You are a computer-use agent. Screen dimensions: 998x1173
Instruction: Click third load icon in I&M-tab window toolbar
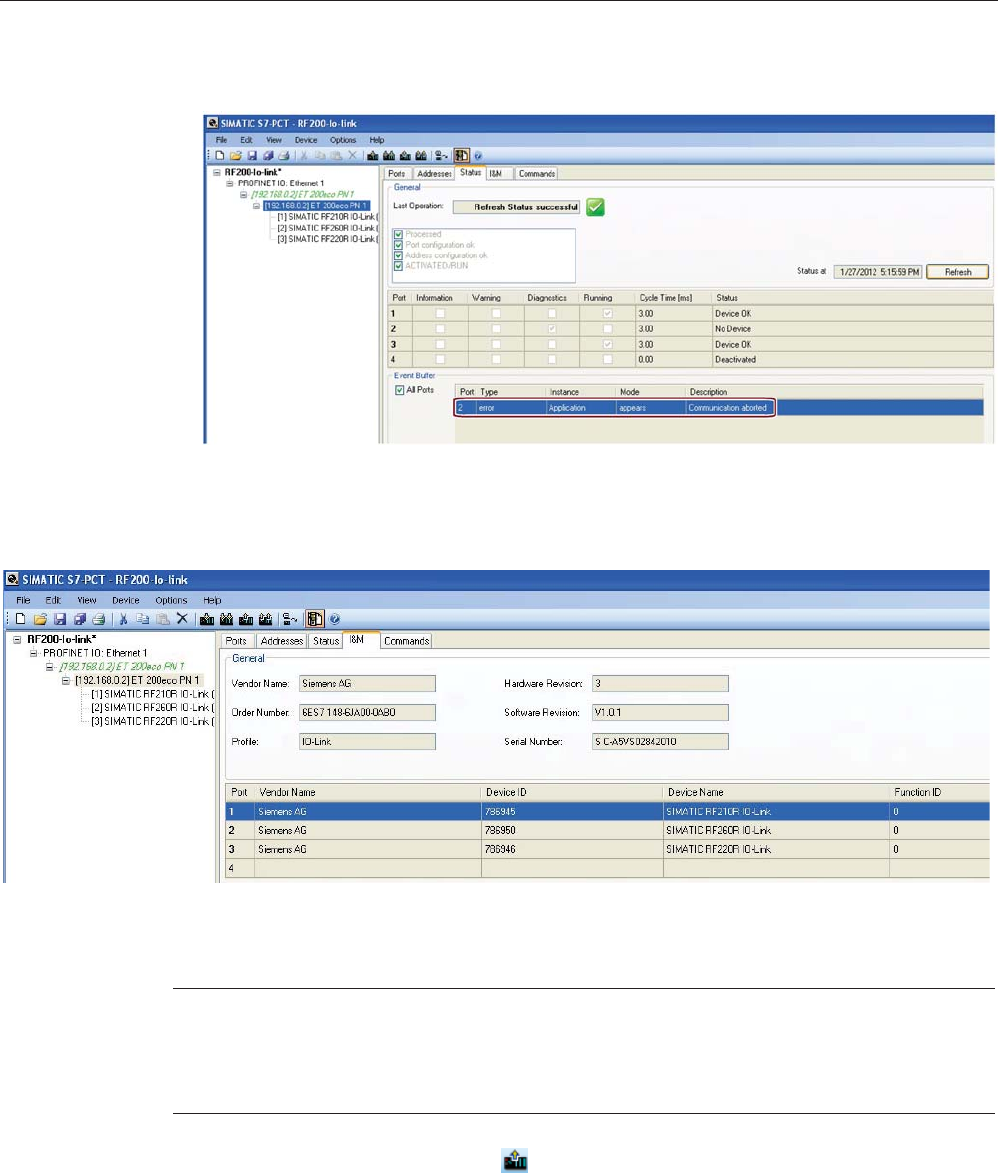coord(246,619)
